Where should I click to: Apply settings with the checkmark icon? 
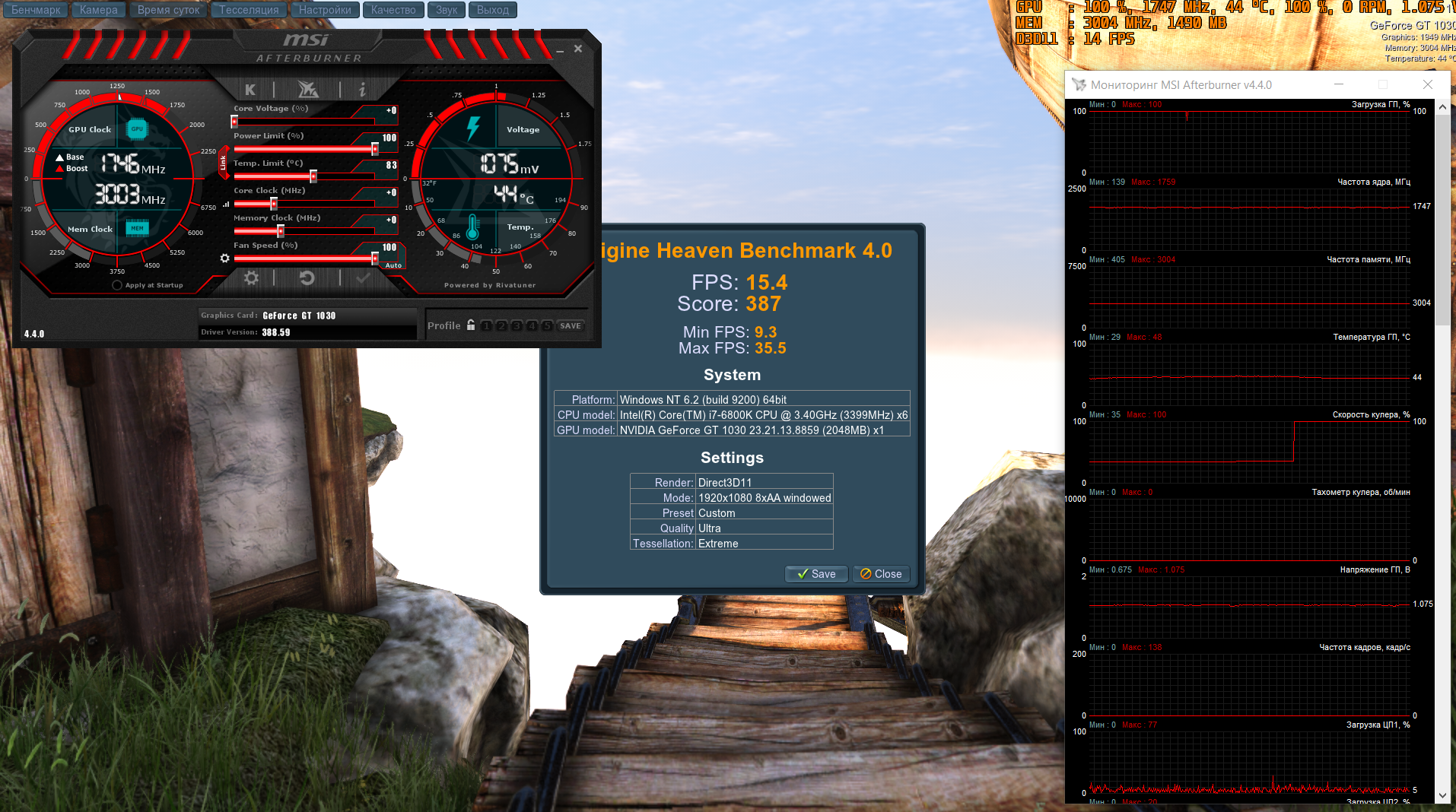point(363,278)
